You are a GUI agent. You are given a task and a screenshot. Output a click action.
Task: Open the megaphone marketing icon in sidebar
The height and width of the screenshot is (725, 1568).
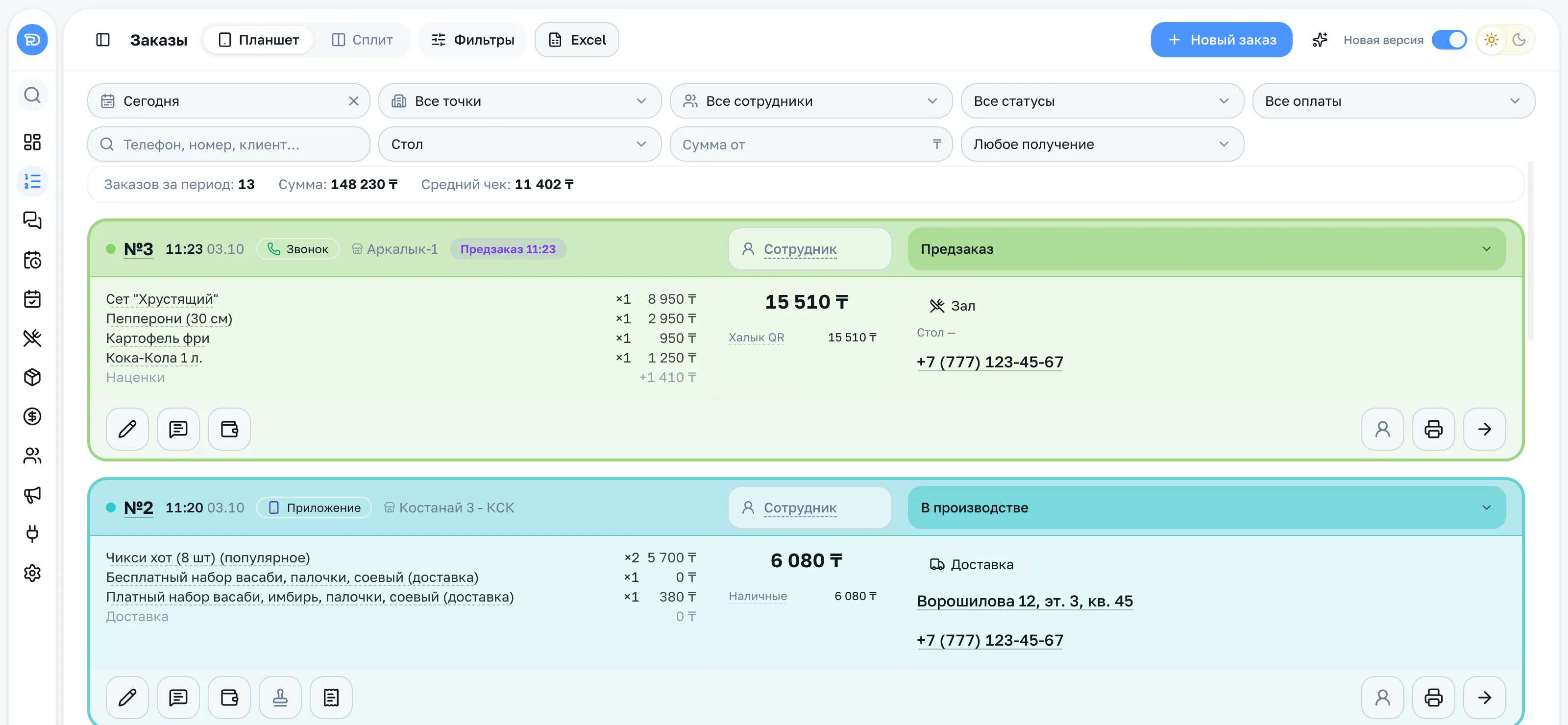(x=32, y=494)
